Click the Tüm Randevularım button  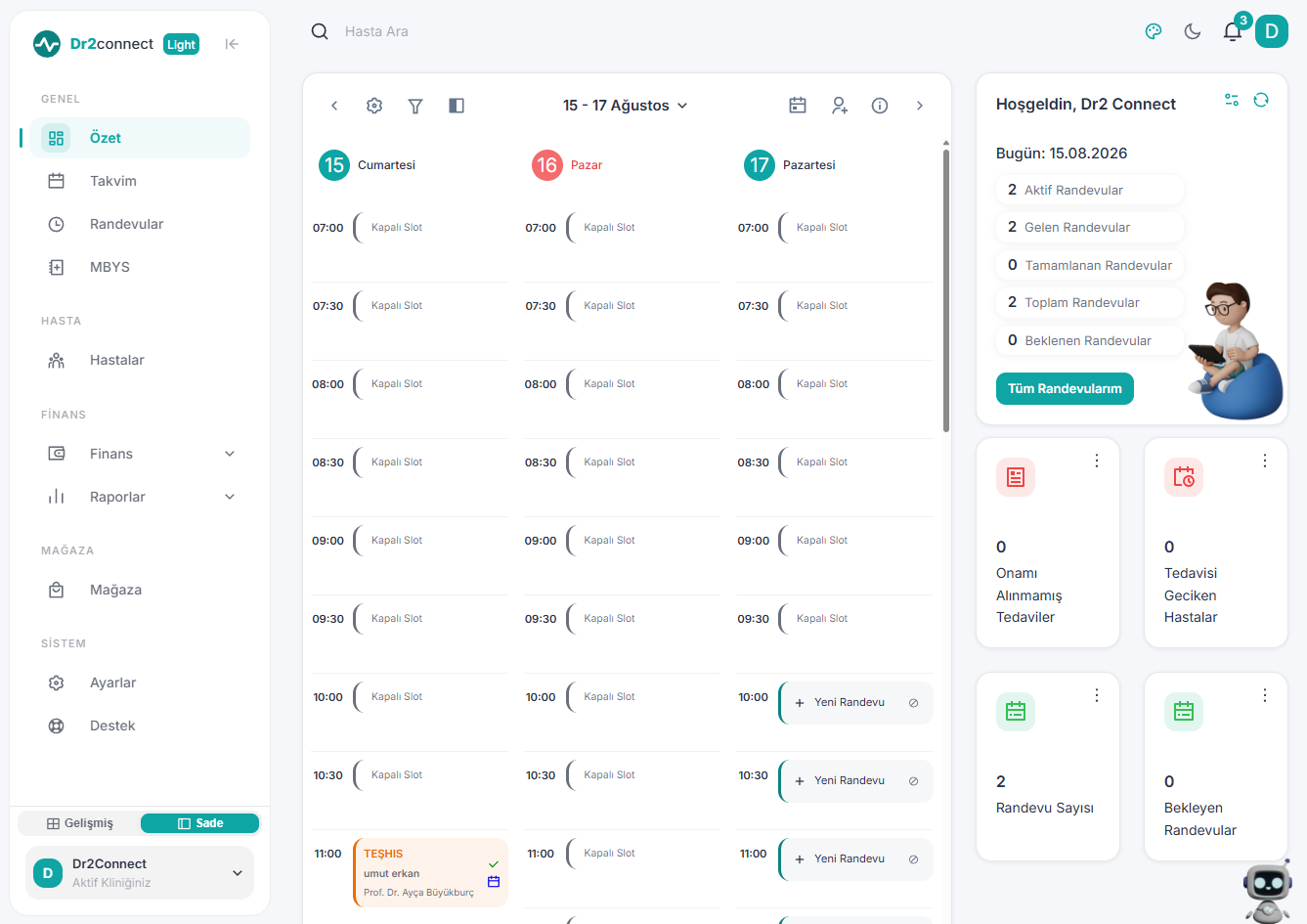click(x=1065, y=388)
